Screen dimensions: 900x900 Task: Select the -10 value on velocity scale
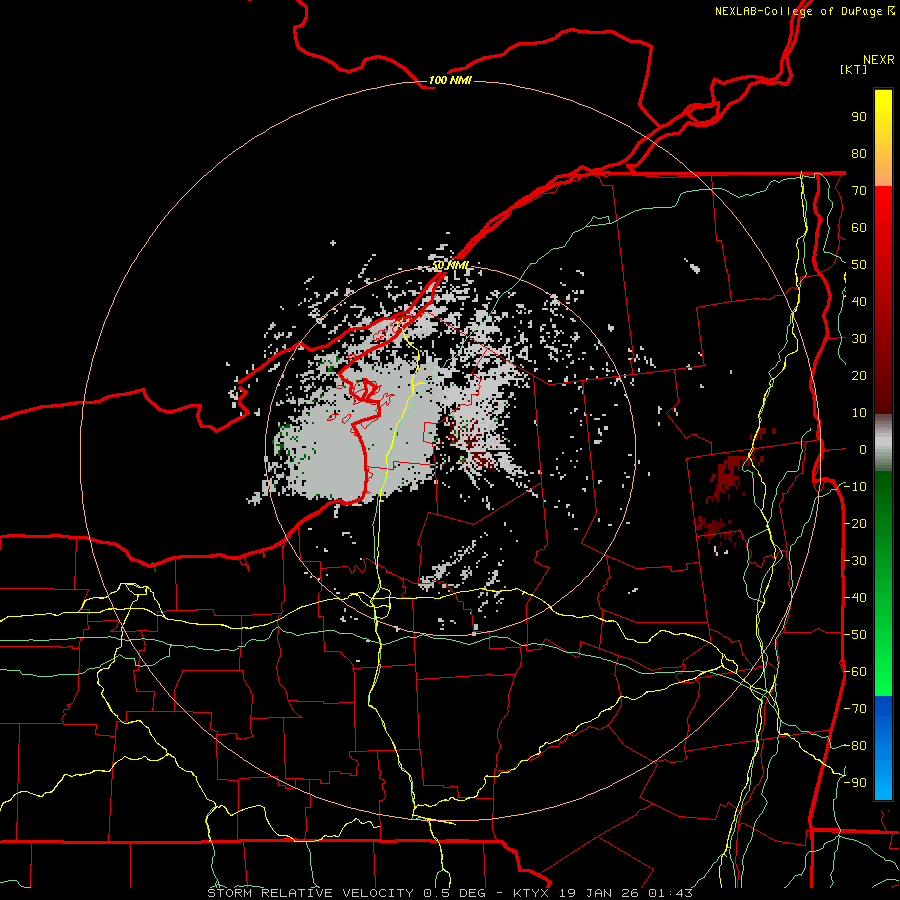pyautogui.click(x=855, y=487)
